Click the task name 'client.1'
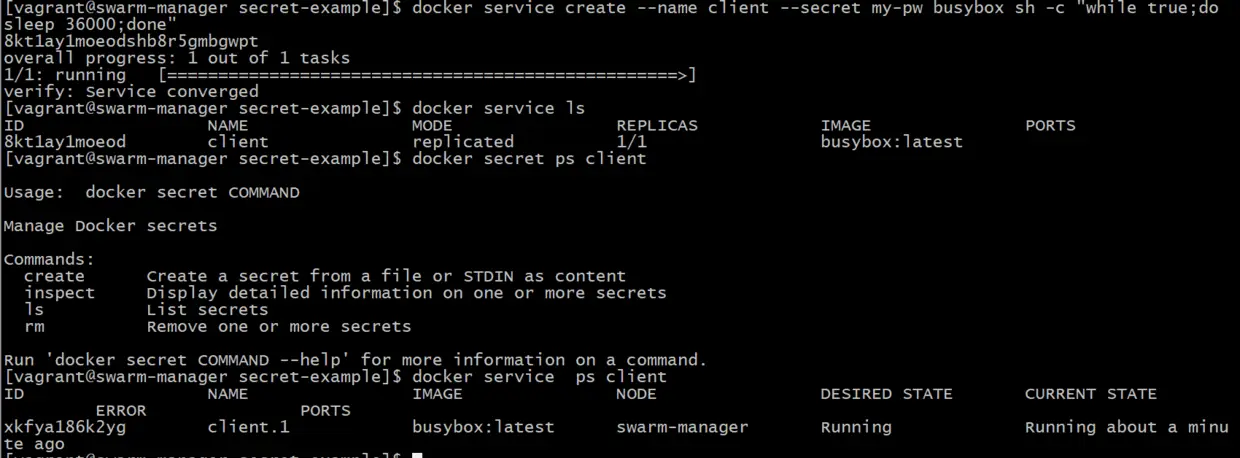 pyautogui.click(x=248, y=427)
